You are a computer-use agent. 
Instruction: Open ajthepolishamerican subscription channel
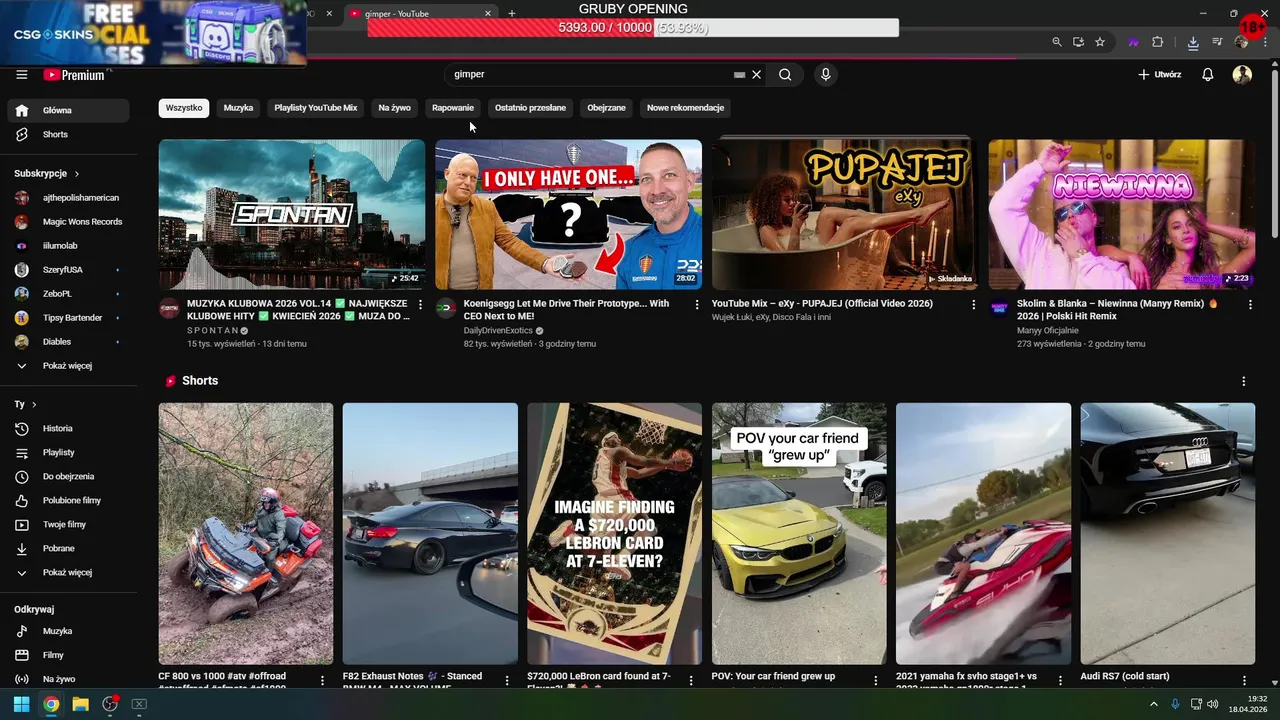pyautogui.click(x=68, y=198)
